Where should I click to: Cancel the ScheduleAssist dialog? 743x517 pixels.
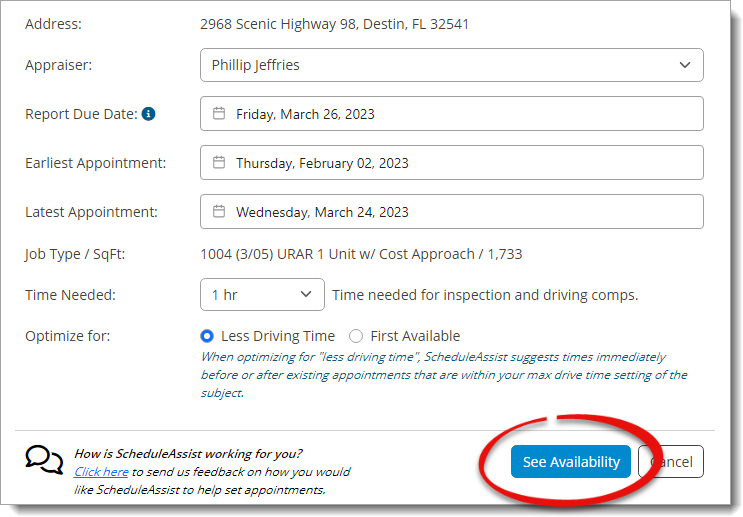[672, 462]
